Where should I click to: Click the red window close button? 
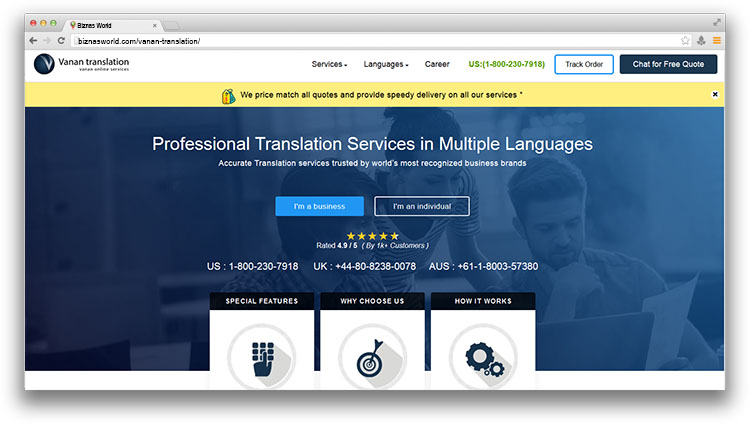pos(33,23)
